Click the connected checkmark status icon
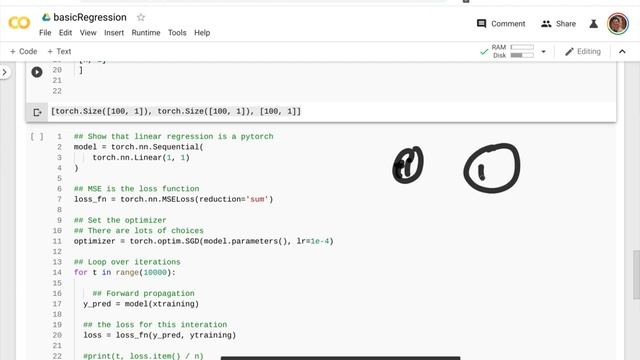This screenshot has height=360, width=640. (x=484, y=51)
